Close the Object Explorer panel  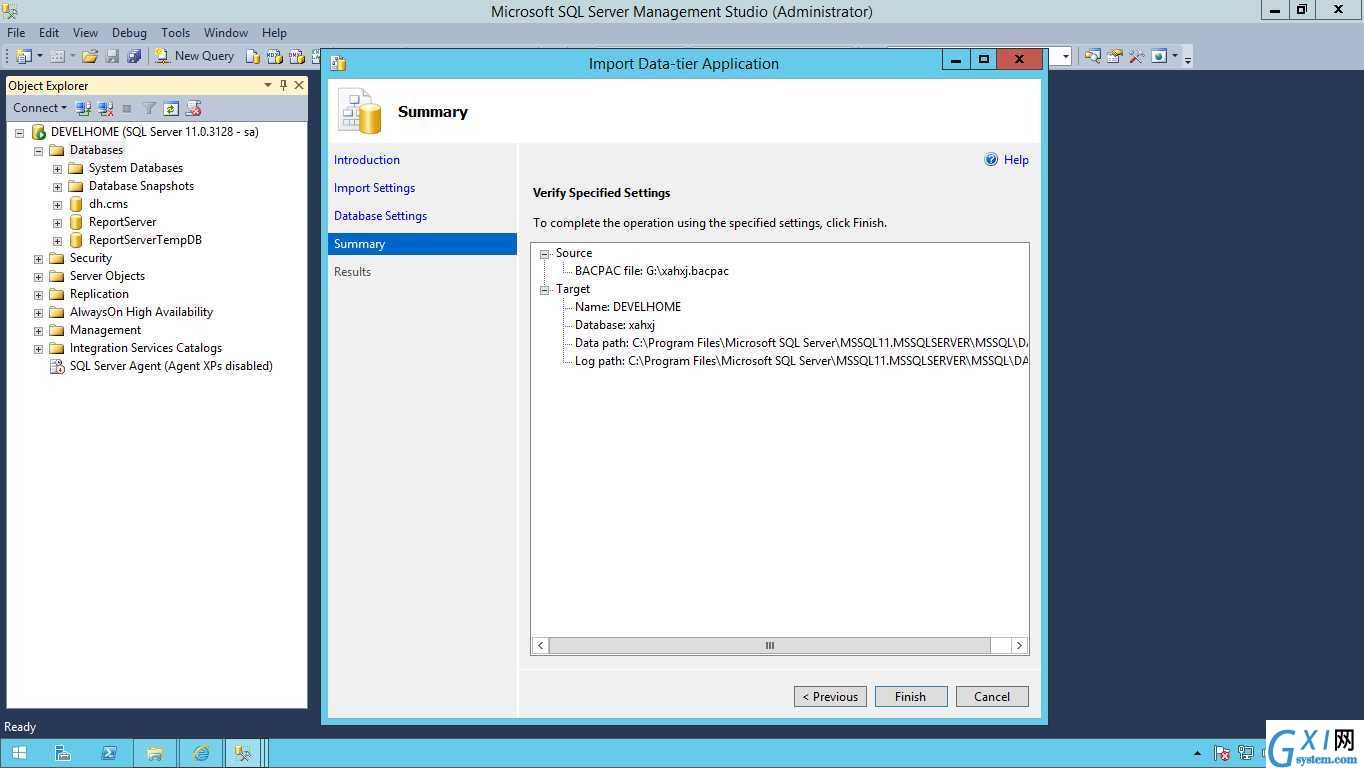pos(298,85)
